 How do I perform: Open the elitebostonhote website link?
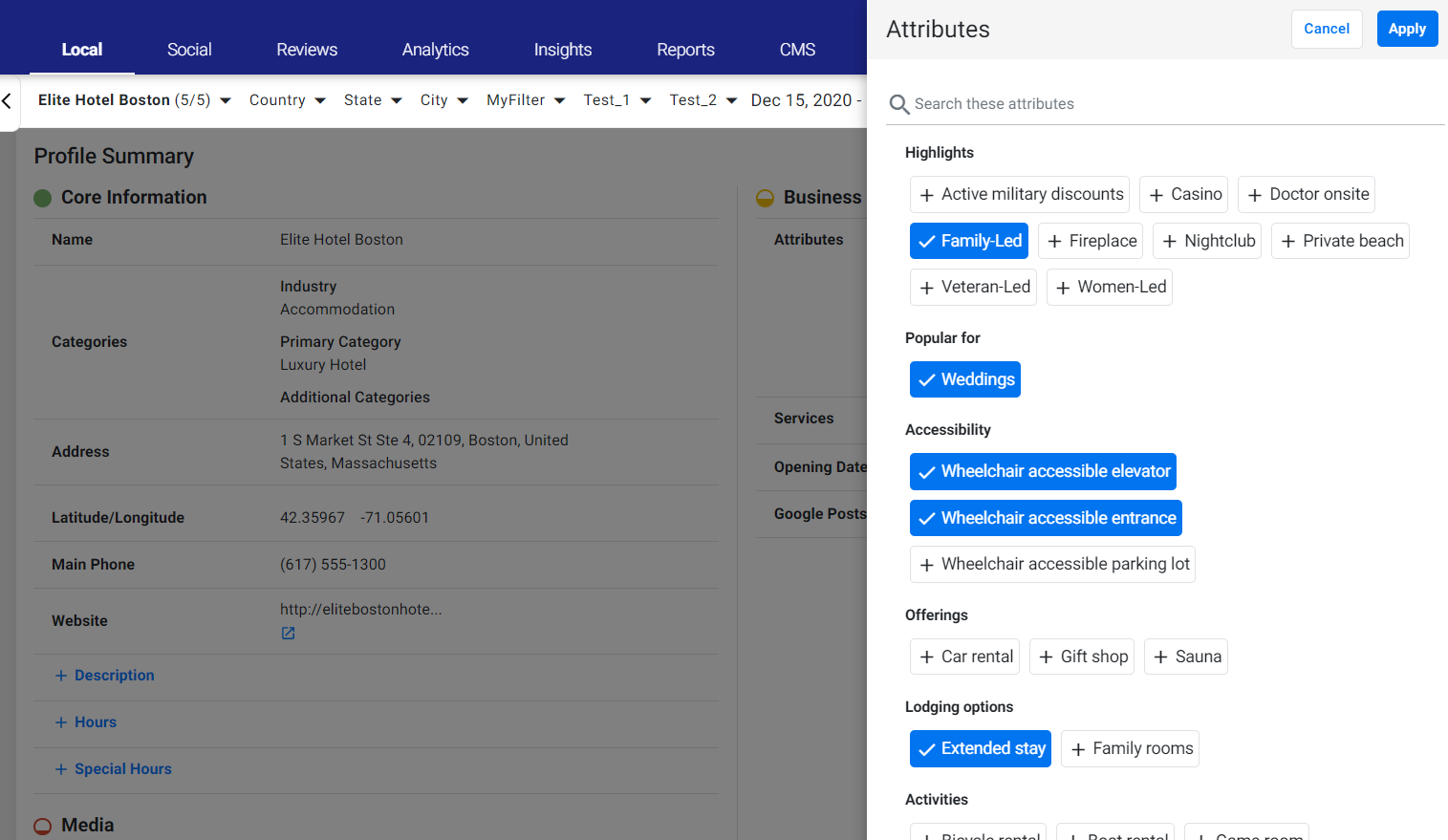pos(361,610)
